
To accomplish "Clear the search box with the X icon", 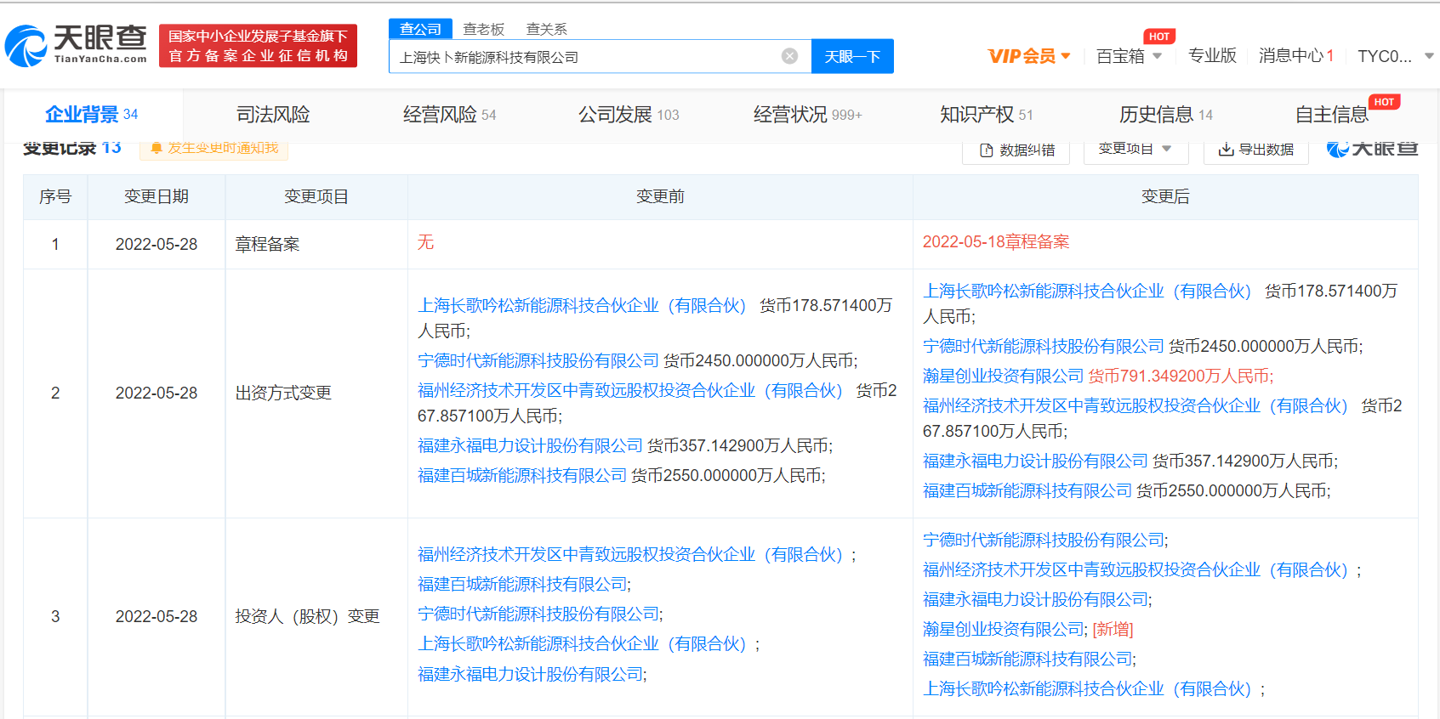I will click(790, 56).
